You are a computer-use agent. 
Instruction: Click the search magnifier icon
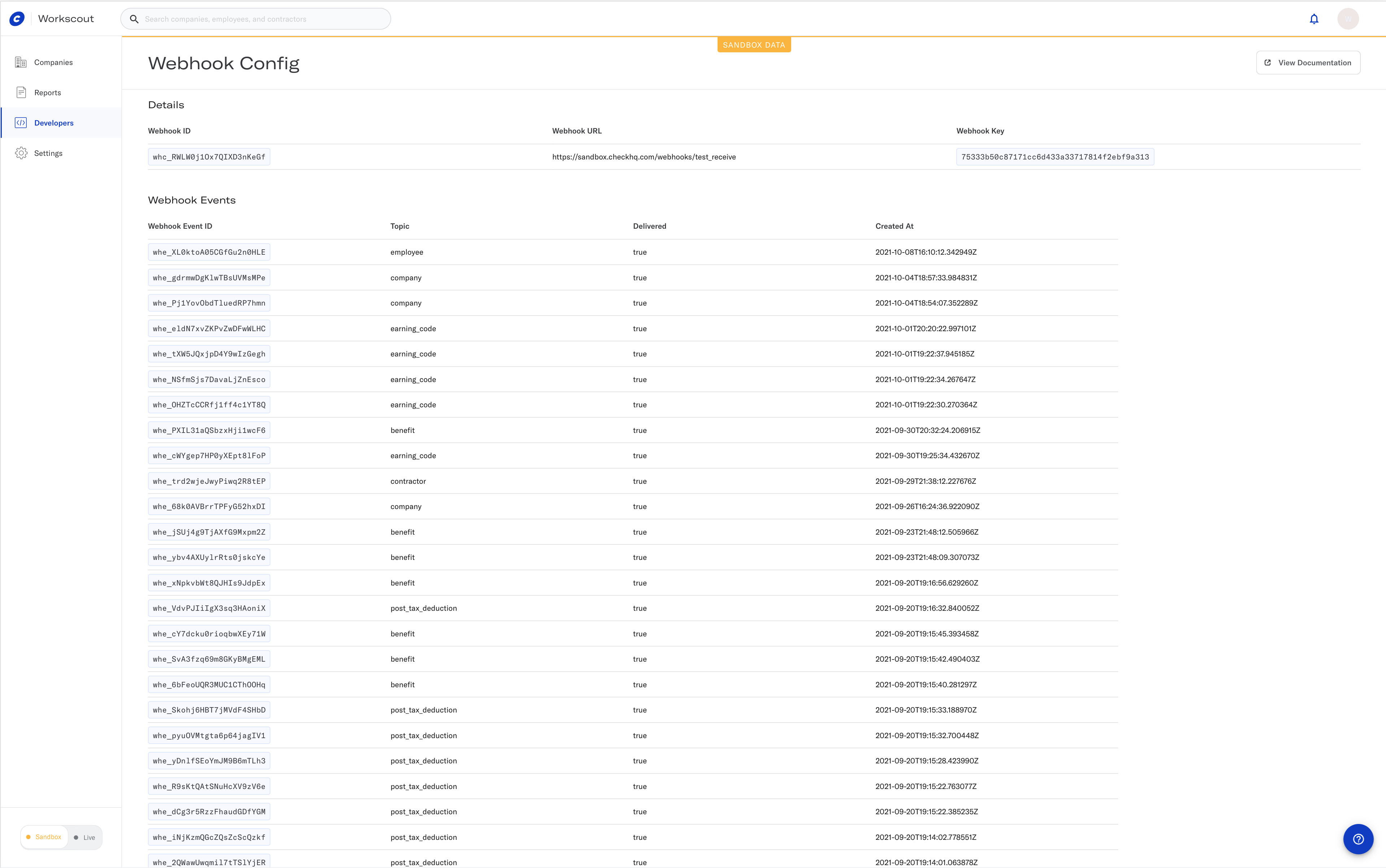coord(134,19)
